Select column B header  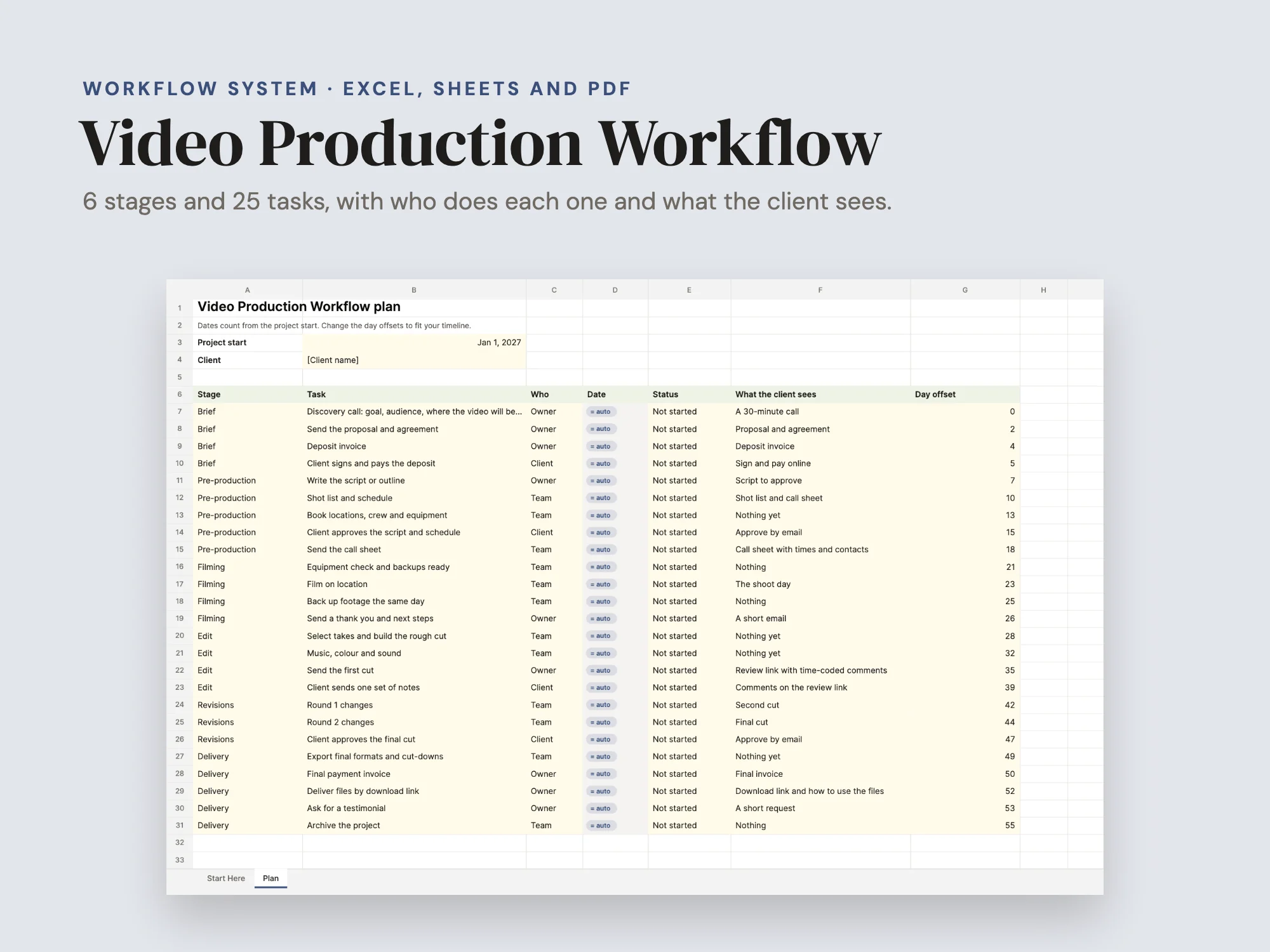click(x=414, y=290)
